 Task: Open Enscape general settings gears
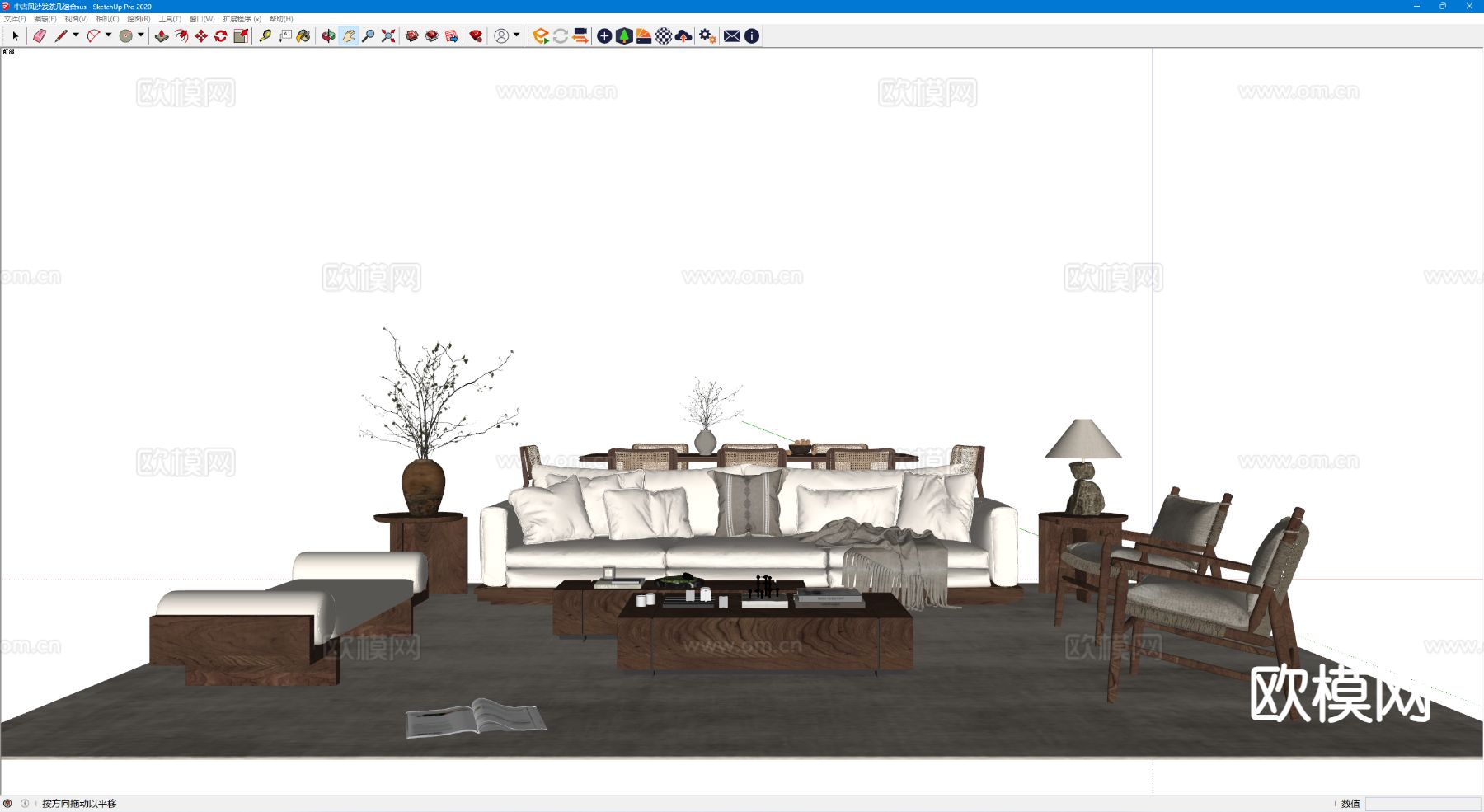tap(707, 36)
